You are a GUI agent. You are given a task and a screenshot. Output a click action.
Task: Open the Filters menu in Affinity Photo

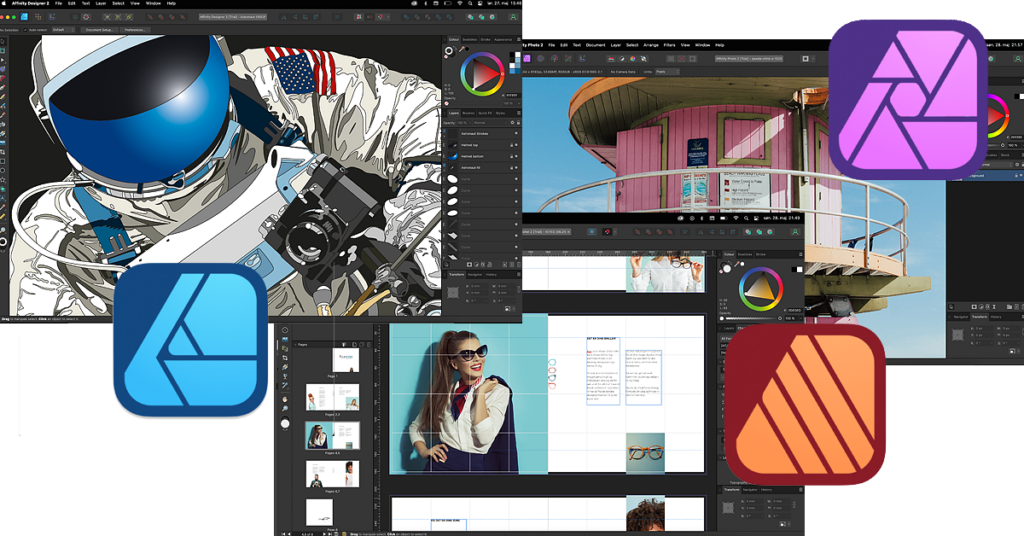[x=669, y=45]
